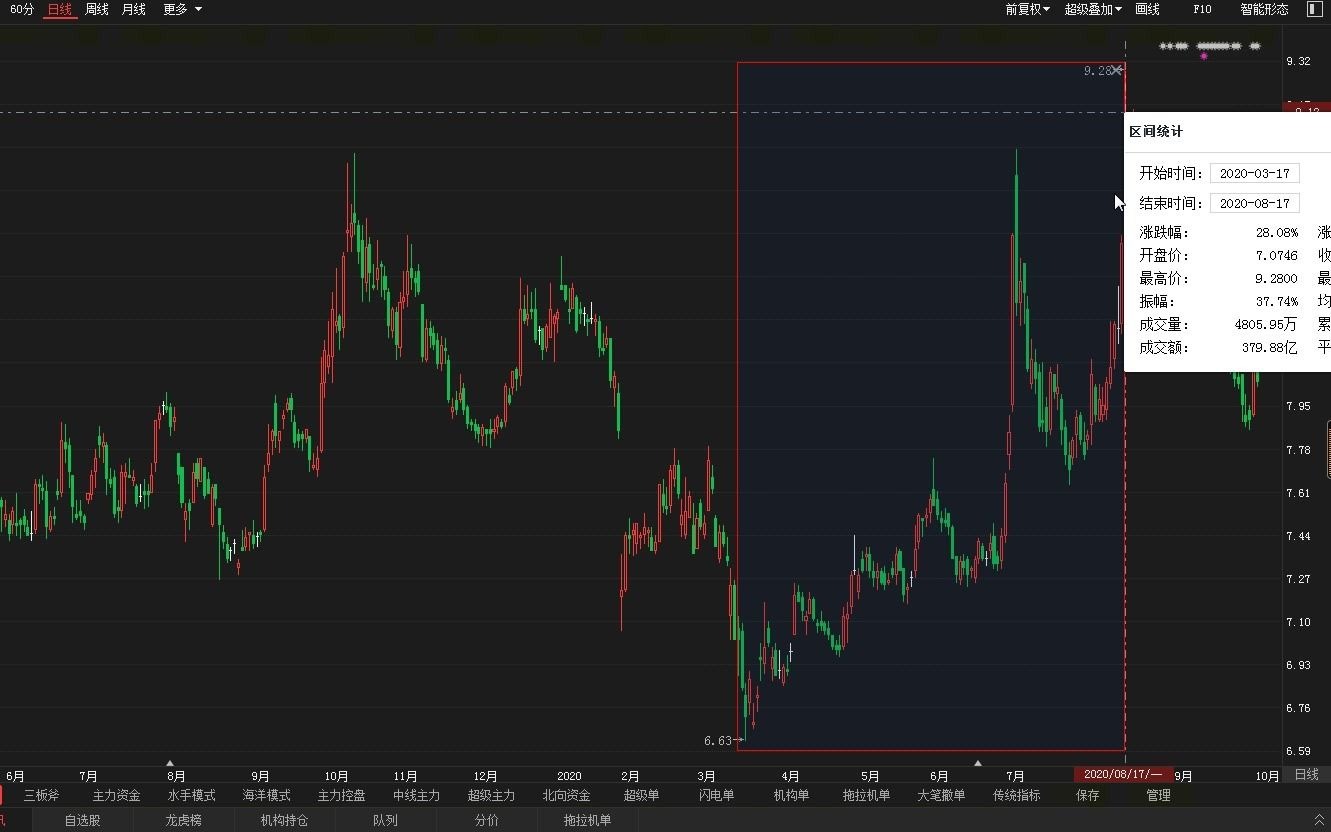
Task: Click the 2020 year label on time axis
Action: tap(569, 776)
